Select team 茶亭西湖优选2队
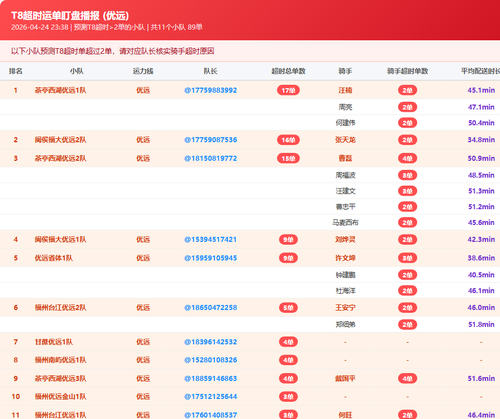The height and width of the screenshot is (419, 500). coord(60,158)
